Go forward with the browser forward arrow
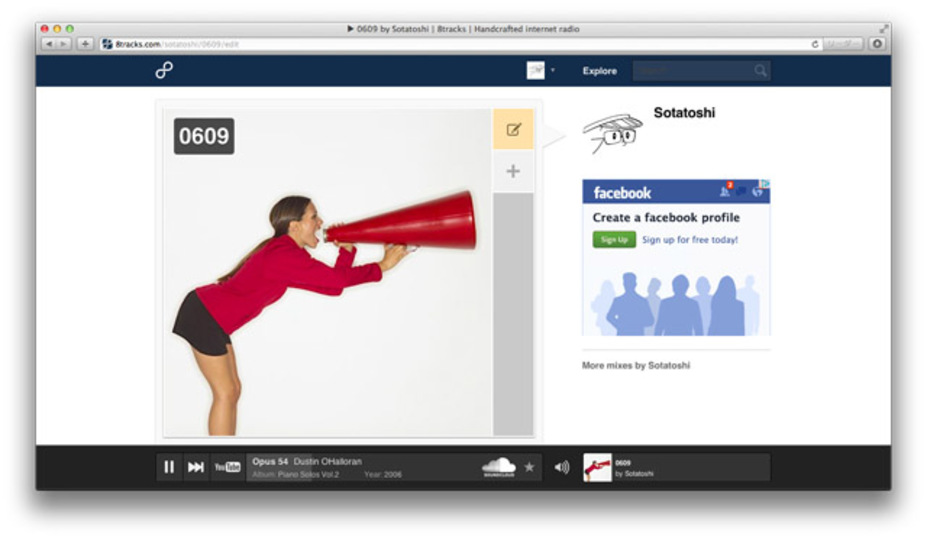The image size is (927, 540). 64,44
